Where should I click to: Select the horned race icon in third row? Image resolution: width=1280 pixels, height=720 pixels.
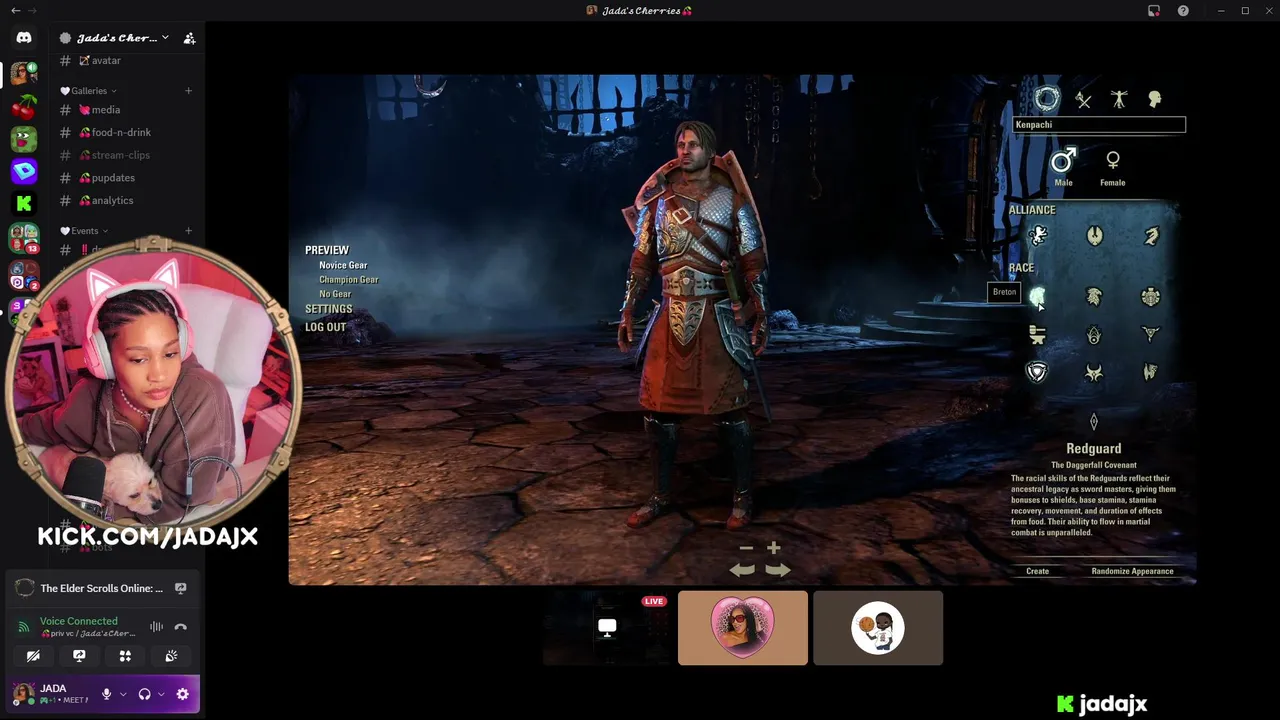click(1094, 372)
